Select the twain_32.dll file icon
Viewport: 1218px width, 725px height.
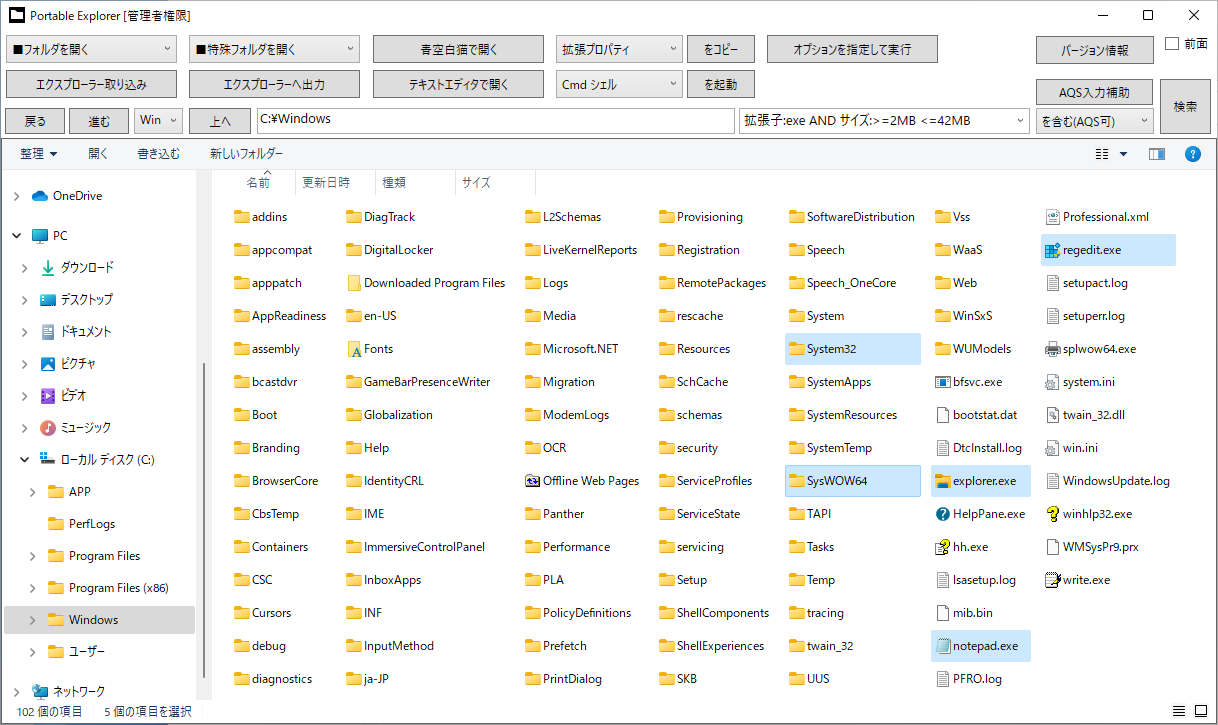pos(1051,415)
